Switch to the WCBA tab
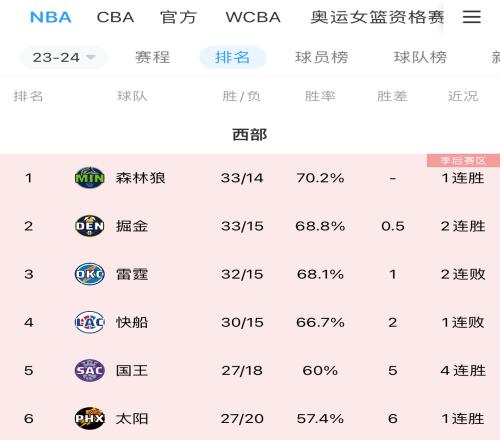500x440 pixels. [253, 17]
